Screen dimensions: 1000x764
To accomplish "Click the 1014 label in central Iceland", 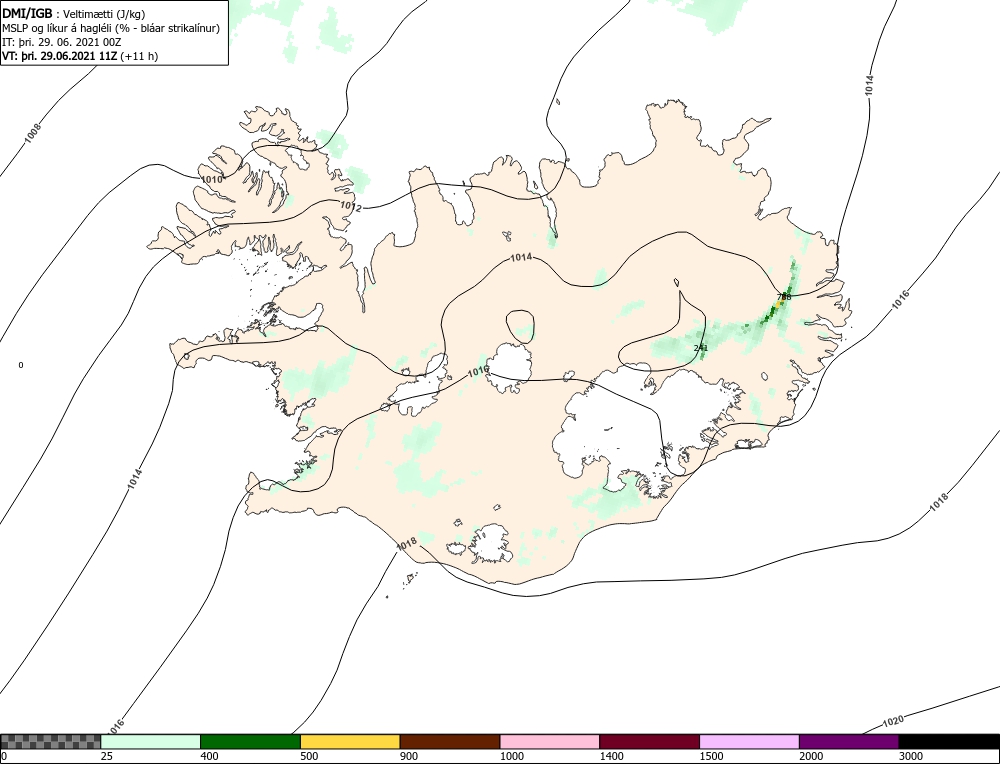I will pyautogui.click(x=521, y=257).
